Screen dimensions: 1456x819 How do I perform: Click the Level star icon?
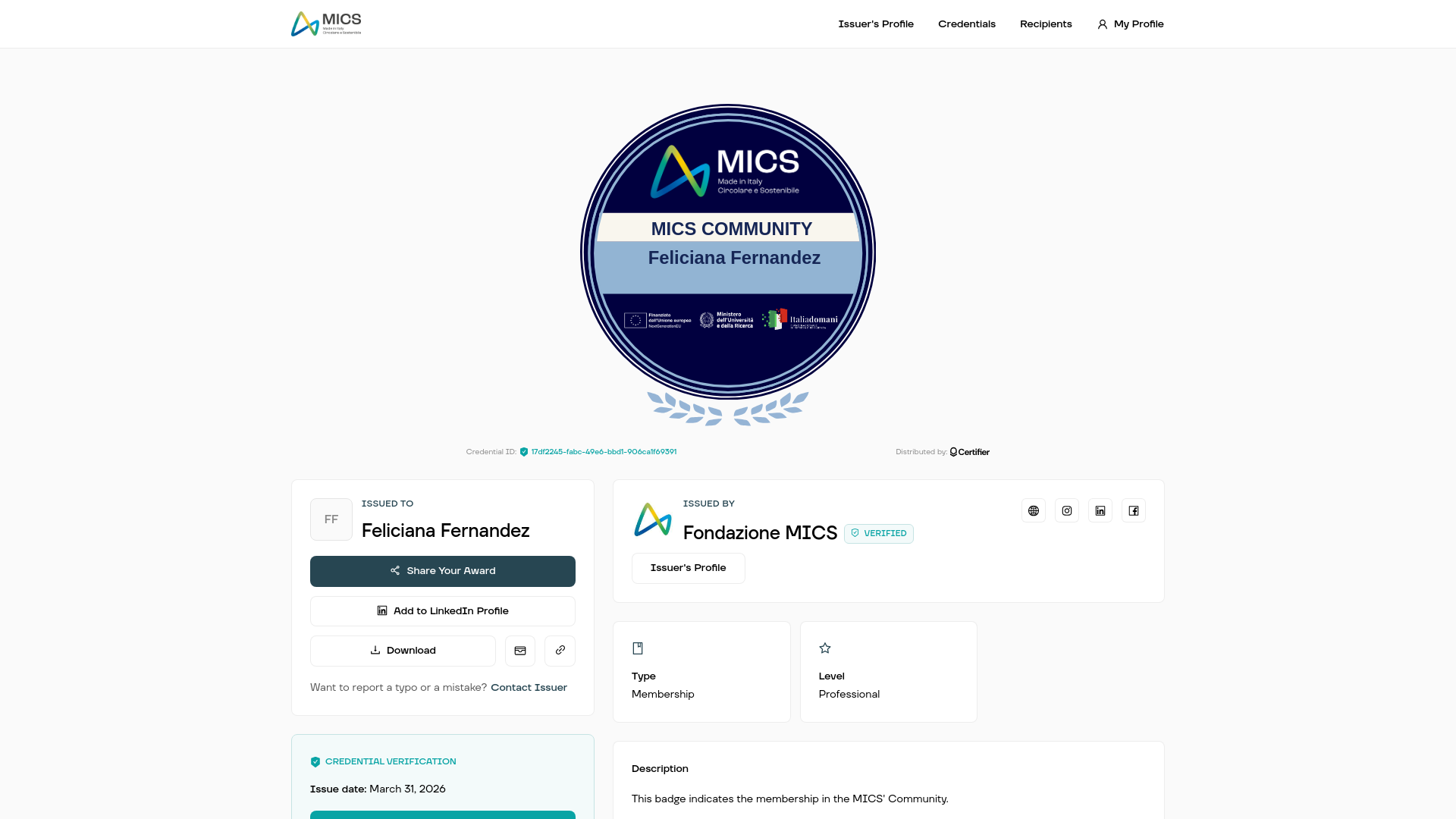(x=825, y=648)
